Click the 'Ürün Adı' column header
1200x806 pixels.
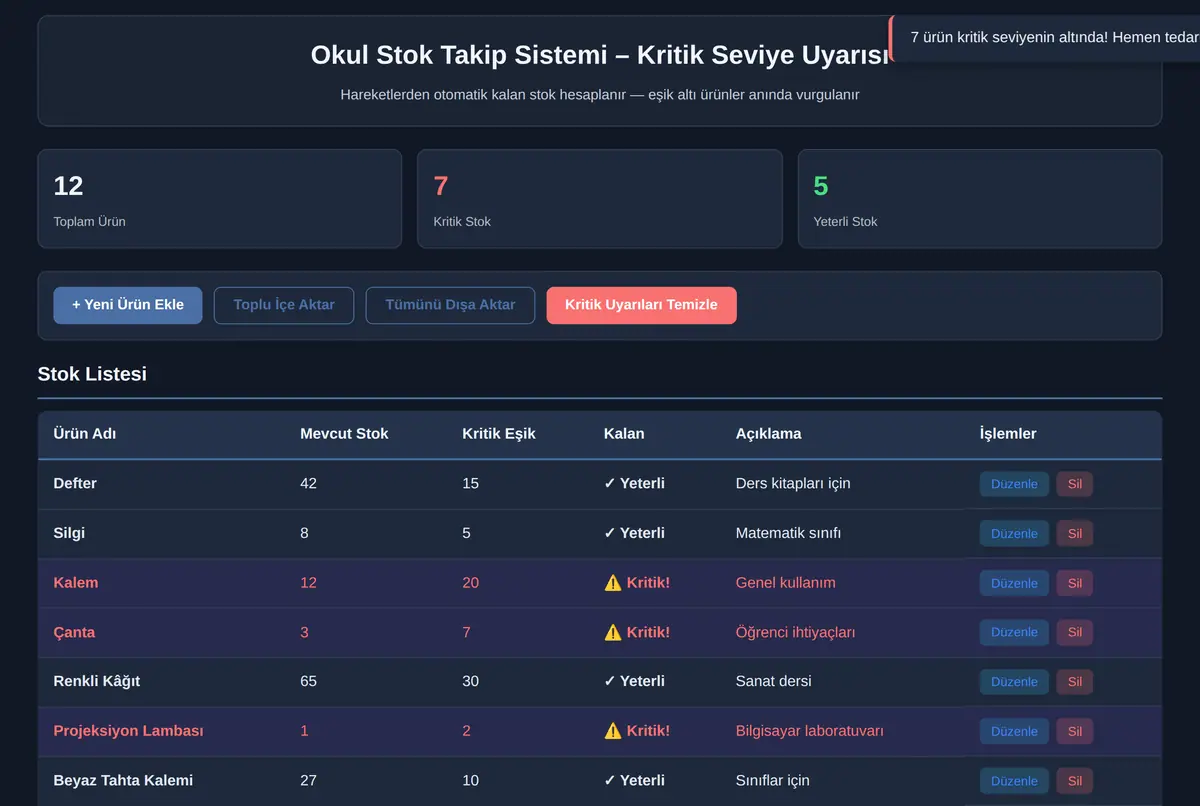(85, 434)
